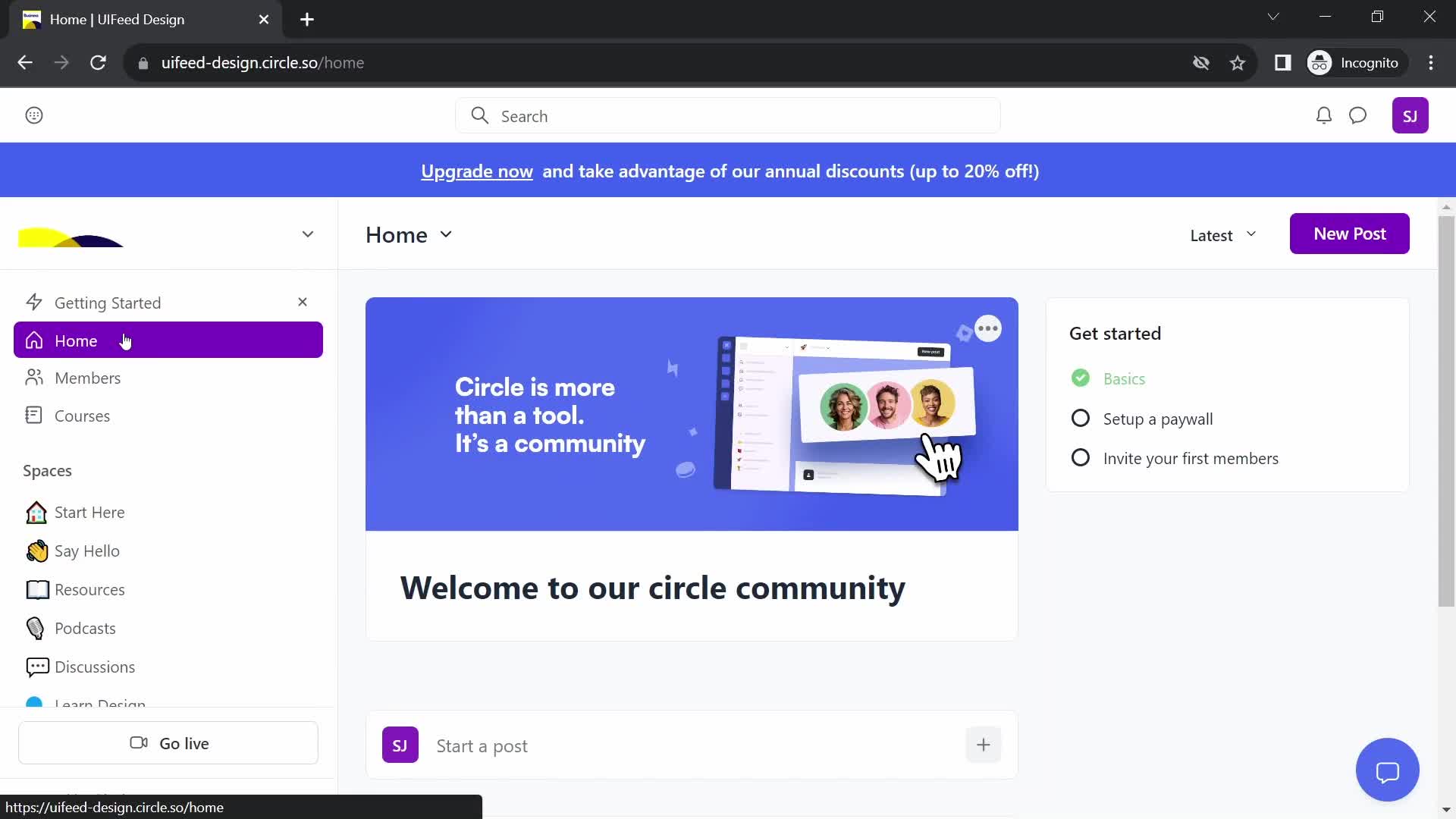
Task: Expand the Home title dropdown
Action: tap(447, 234)
